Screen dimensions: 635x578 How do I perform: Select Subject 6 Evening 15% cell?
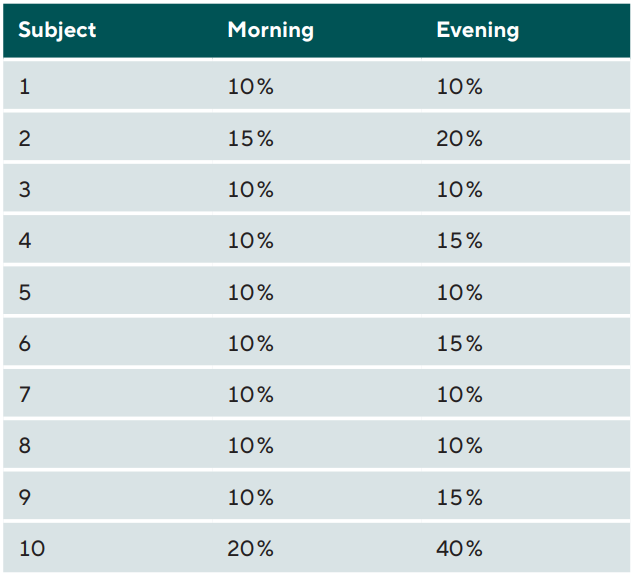526,341
